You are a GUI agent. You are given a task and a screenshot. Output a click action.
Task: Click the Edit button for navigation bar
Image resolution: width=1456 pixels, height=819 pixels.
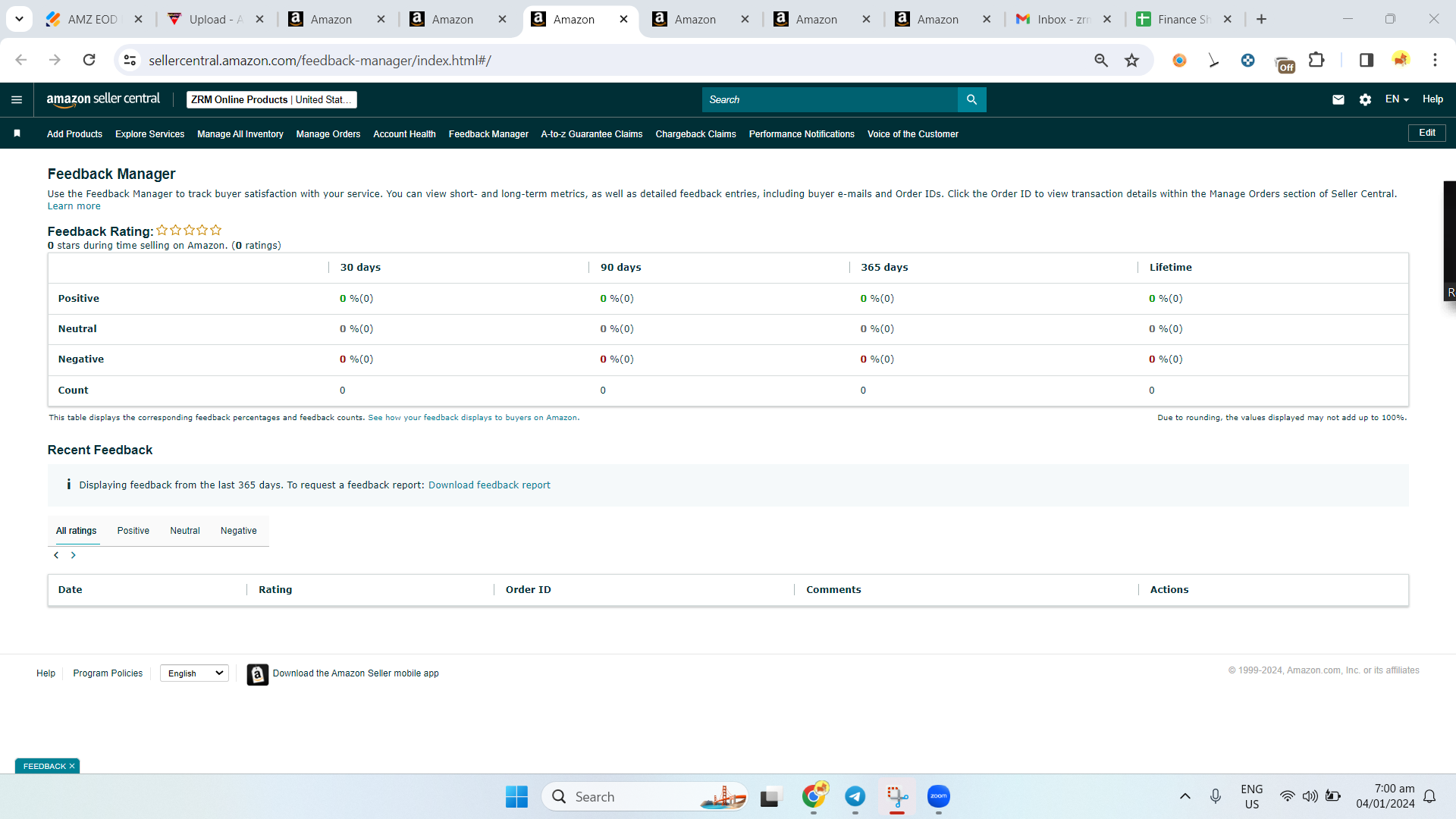coord(1427,133)
